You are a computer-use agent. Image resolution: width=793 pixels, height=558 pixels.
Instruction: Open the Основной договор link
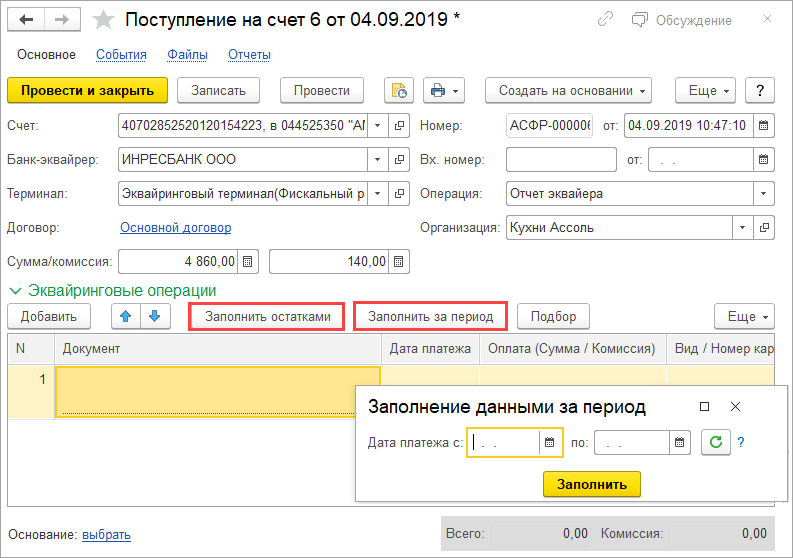point(175,228)
